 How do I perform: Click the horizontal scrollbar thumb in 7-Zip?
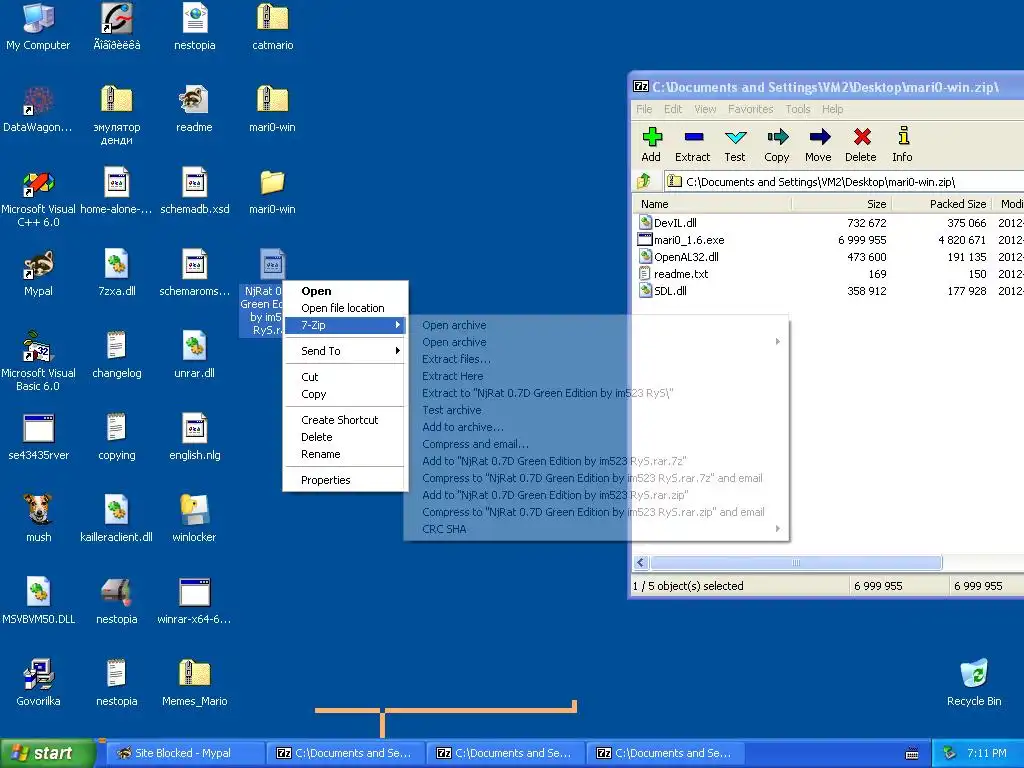point(796,562)
